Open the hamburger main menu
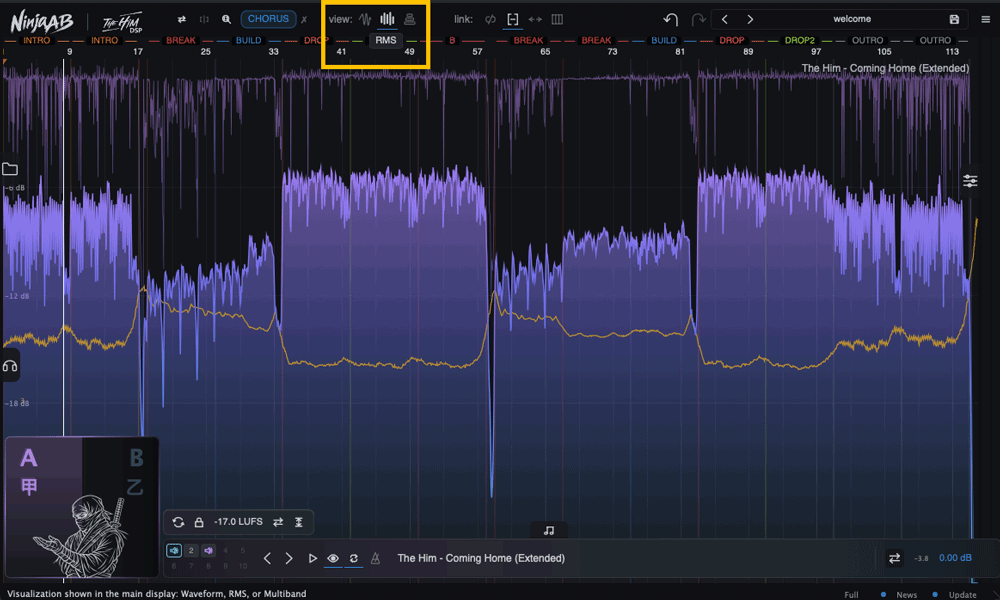Image resolution: width=1000 pixels, height=600 pixels. pos(985,20)
